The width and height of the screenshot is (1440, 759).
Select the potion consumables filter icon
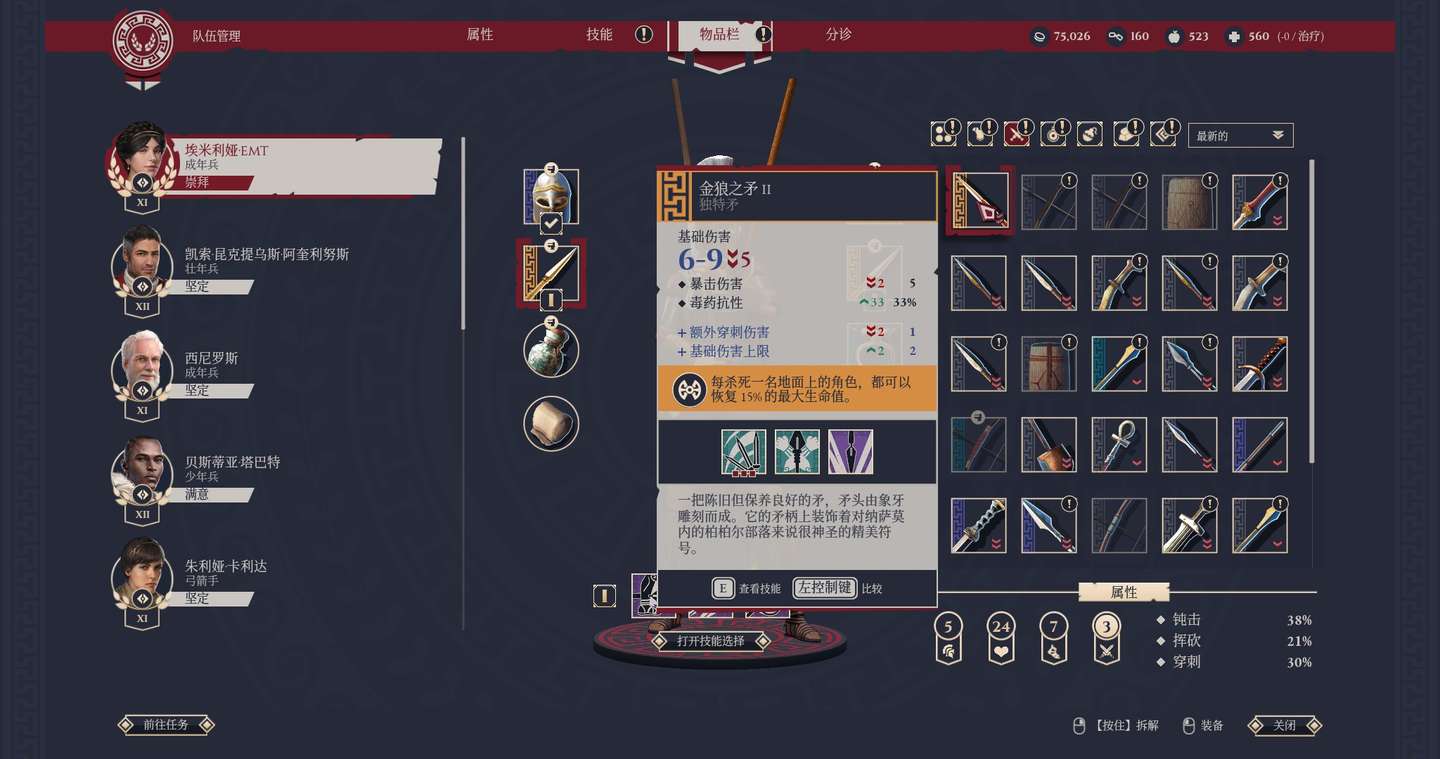pos(1089,134)
